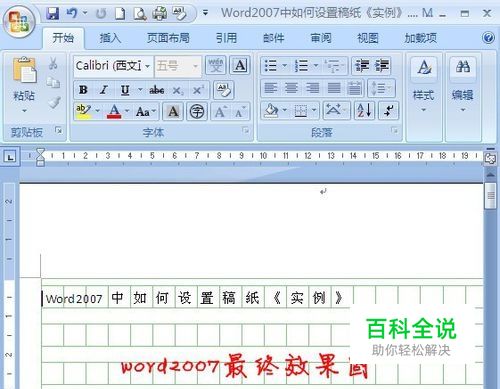
Task: Align text right
Action: (313, 88)
